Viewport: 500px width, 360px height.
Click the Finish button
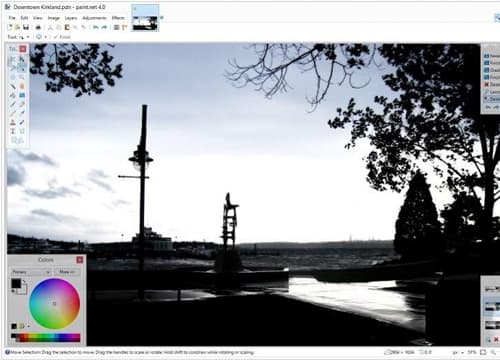[x=62, y=37]
